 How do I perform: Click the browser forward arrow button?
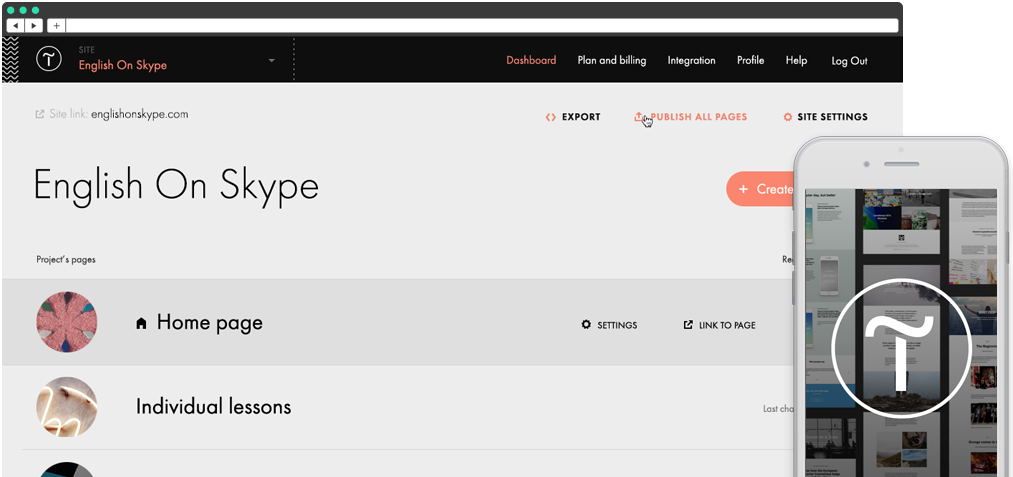(35, 25)
